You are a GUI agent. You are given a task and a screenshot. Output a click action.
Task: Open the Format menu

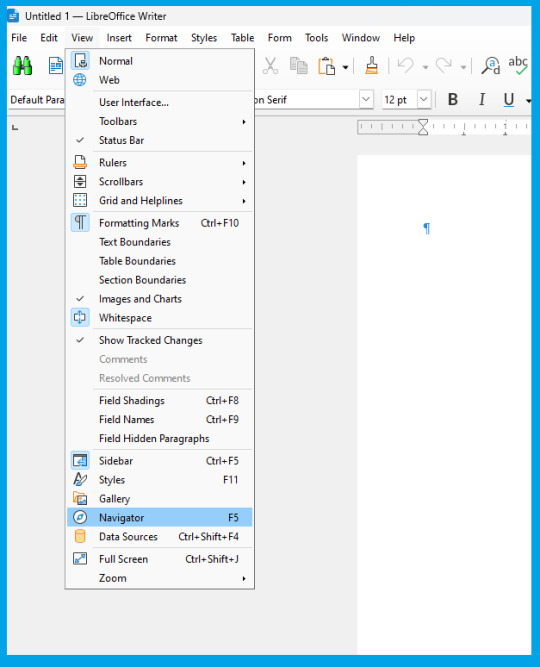click(x=161, y=38)
